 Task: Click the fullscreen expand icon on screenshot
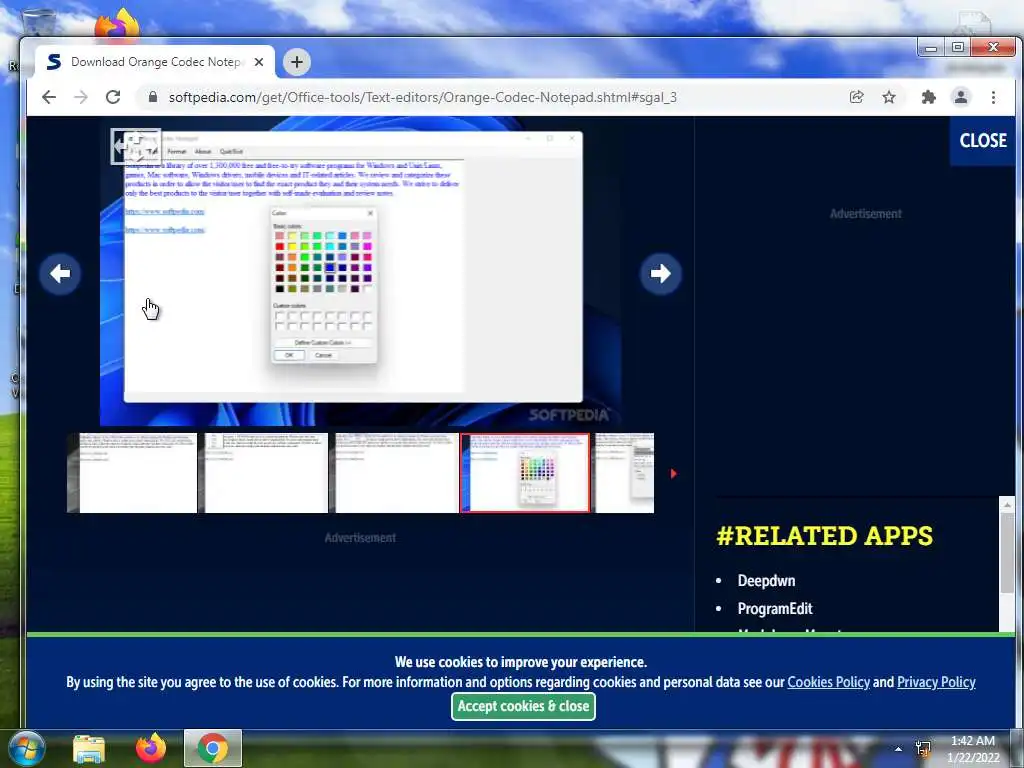(135, 146)
